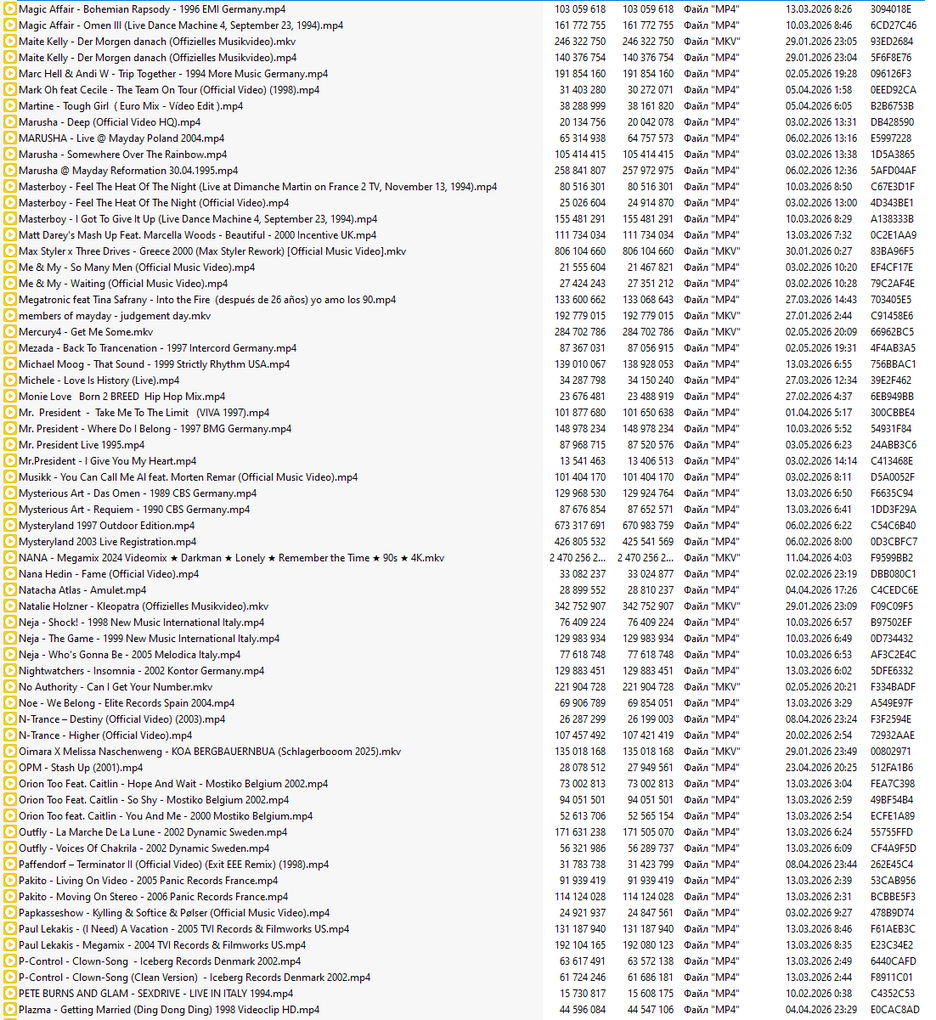Screen dimensions: 936x1020
Task: Select Me & My - So Many Men file
Action: [137, 267]
